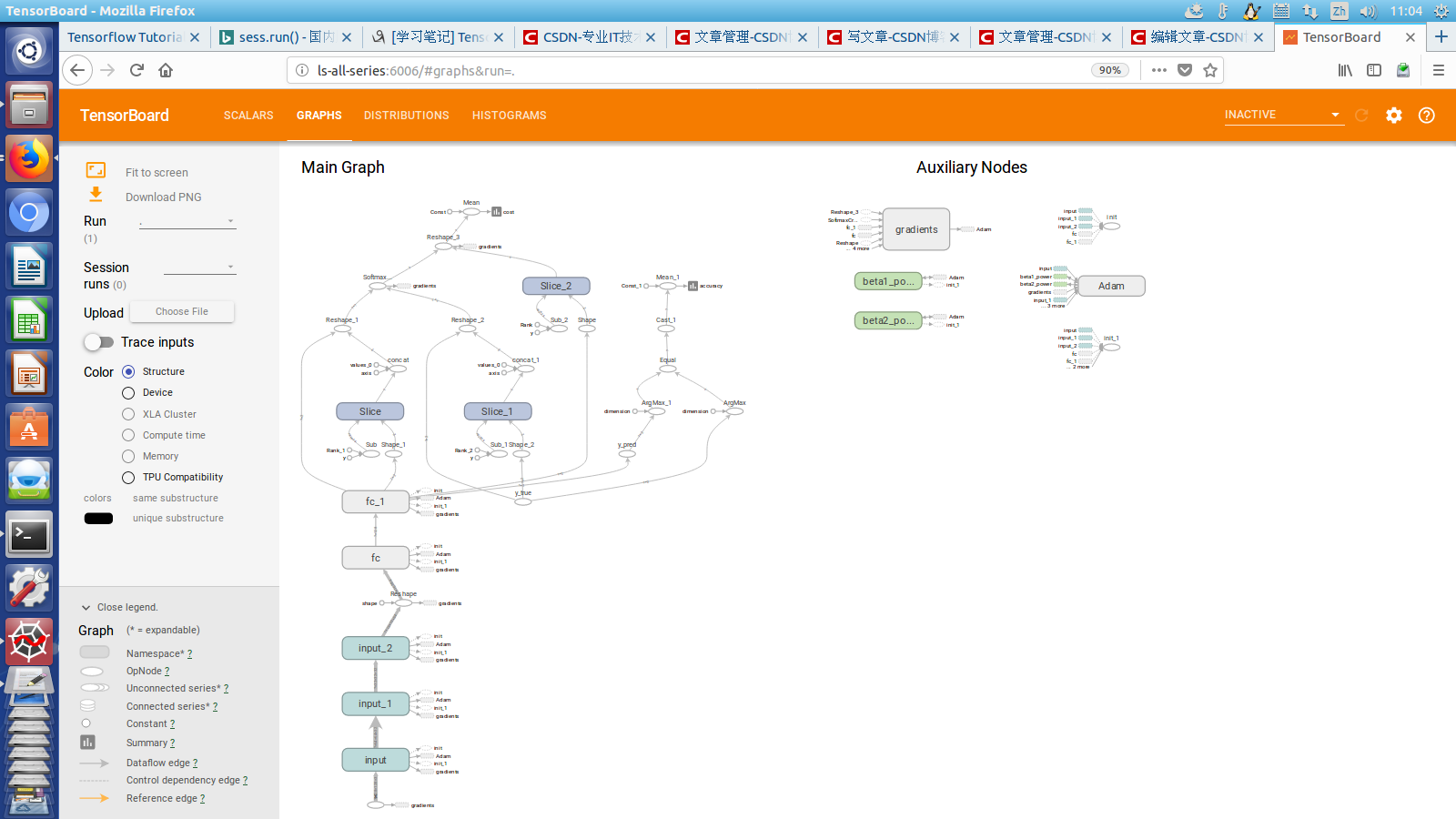Image resolution: width=1456 pixels, height=819 pixels.
Task: Select XLA Cluster color option
Action: pyautogui.click(x=128, y=414)
